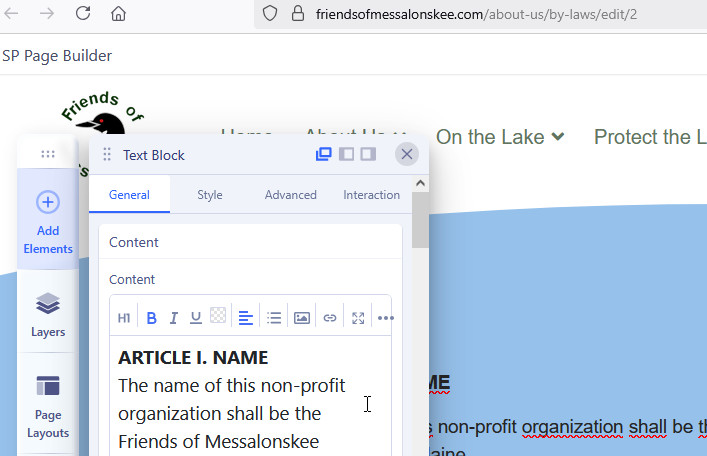This screenshot has height=456, width=707.
Task: Grab the Text Block panel drag handle
Action: (x=107, y=155)
